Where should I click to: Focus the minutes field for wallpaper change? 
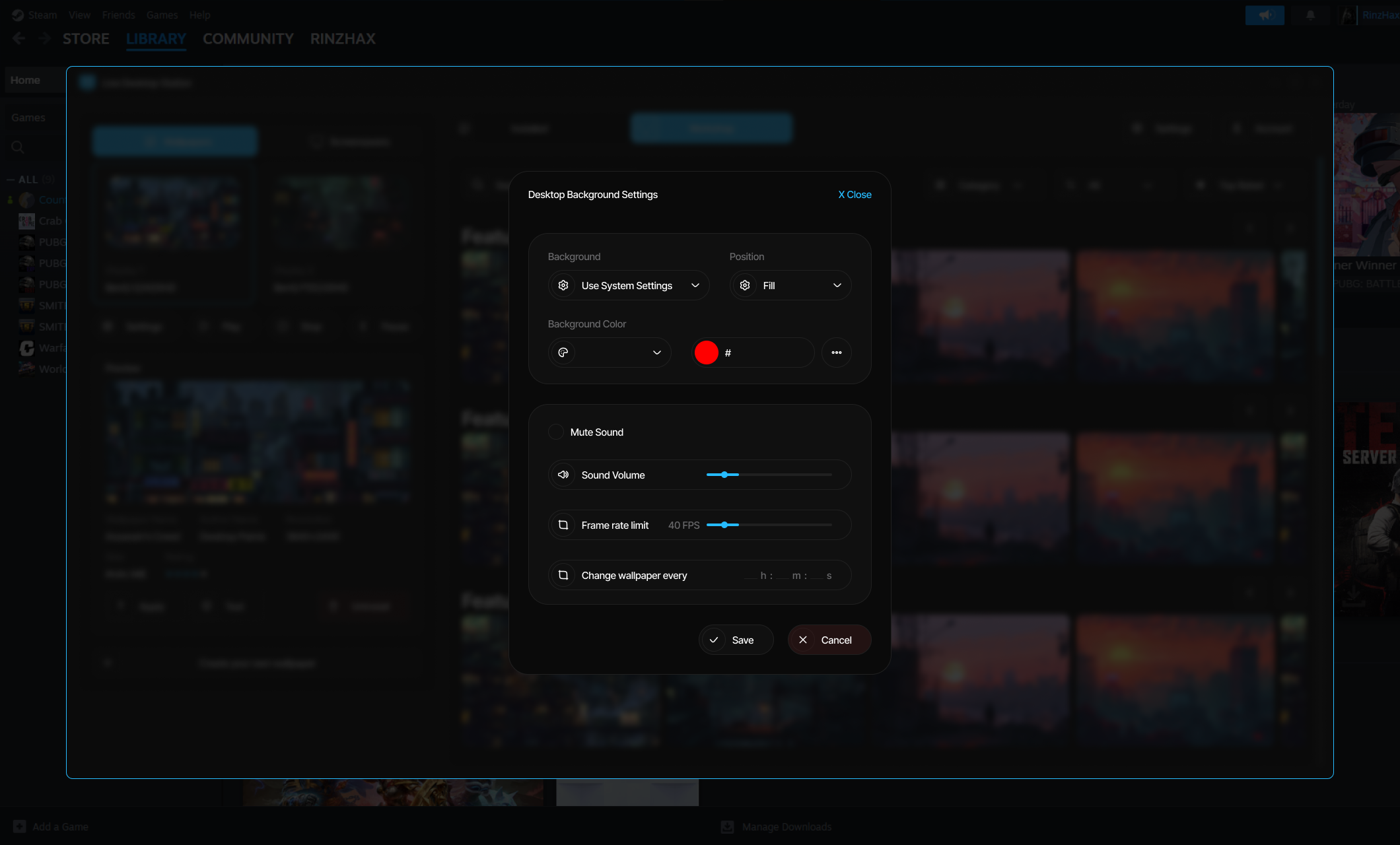click(x=783, y=576)
